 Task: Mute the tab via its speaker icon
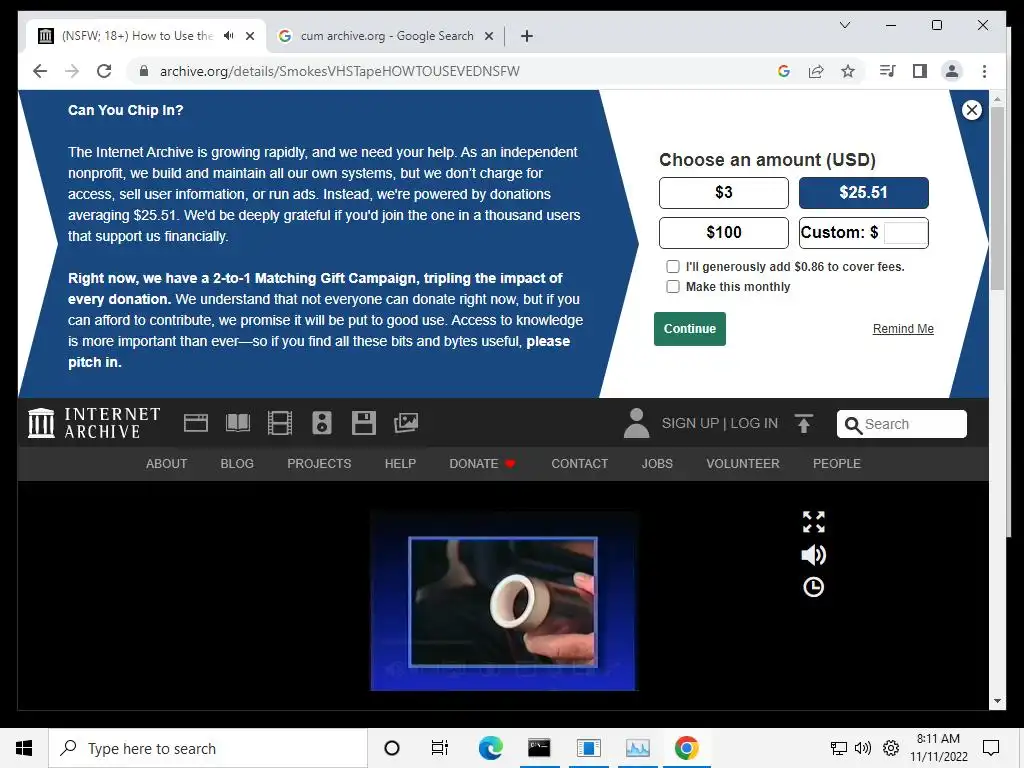229,35
